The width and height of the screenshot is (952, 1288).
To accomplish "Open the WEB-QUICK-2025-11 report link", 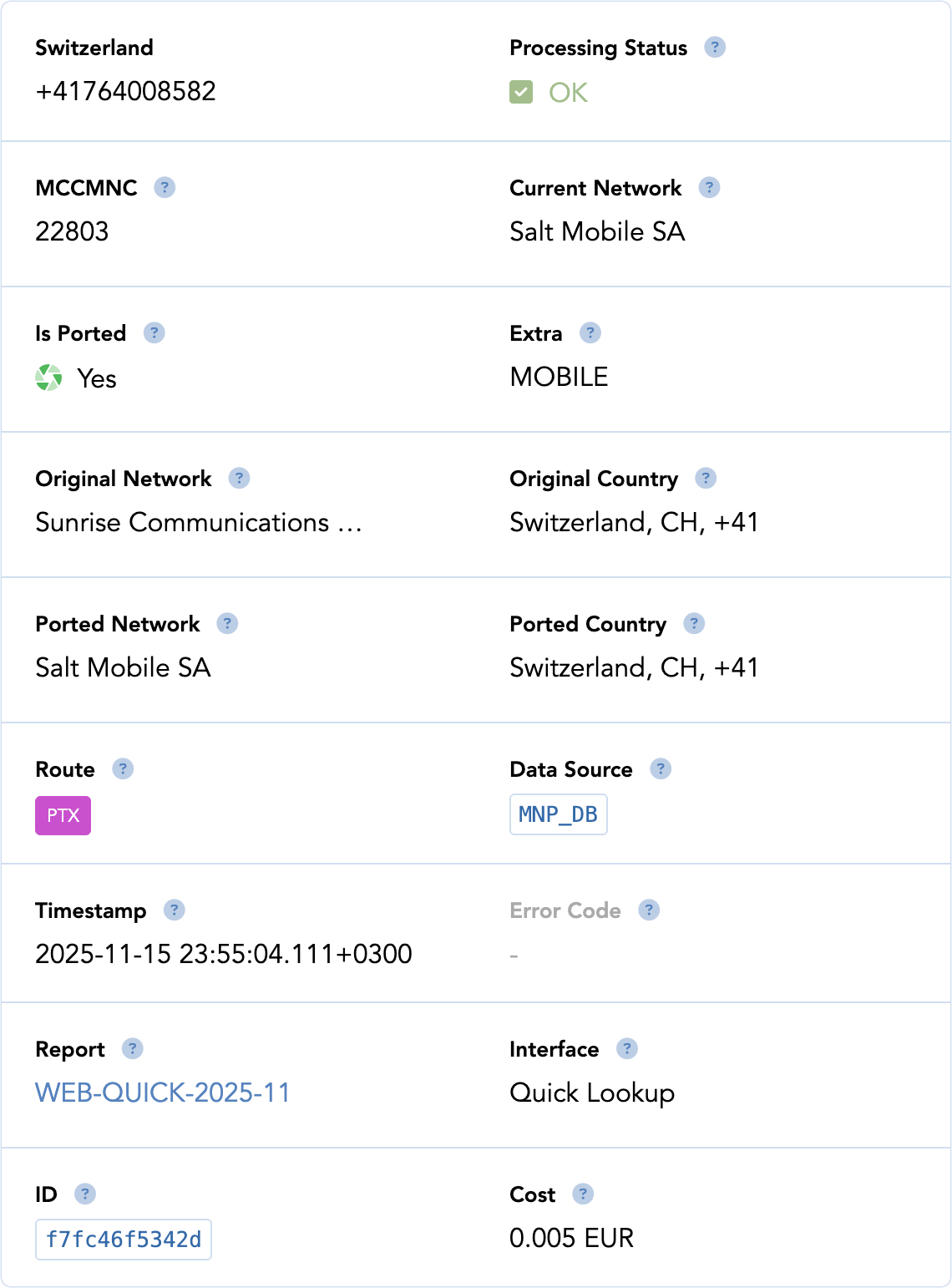I will click(161, 1092).
